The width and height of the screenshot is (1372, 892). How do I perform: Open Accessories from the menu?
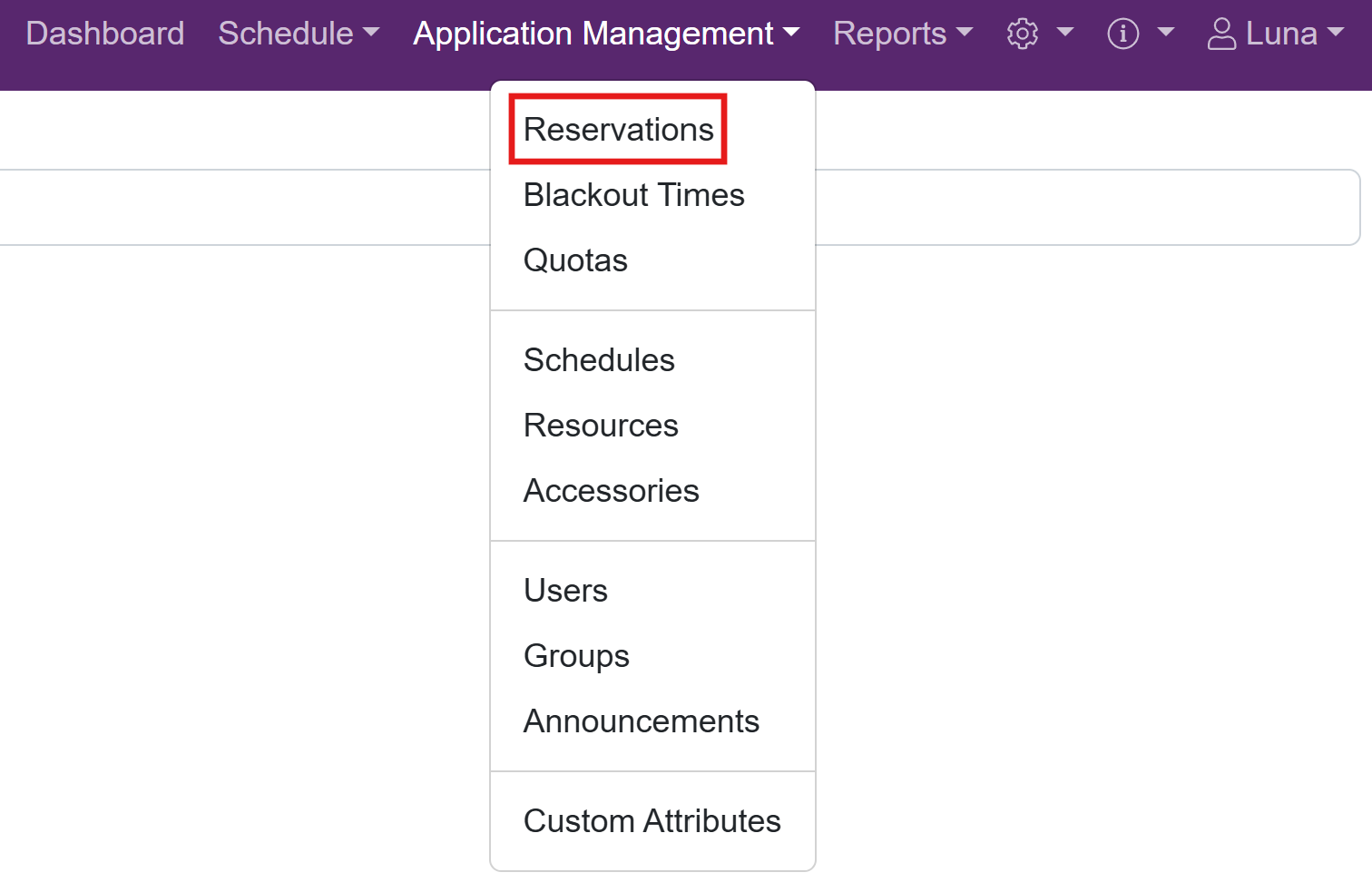click(x=611, y=491)
